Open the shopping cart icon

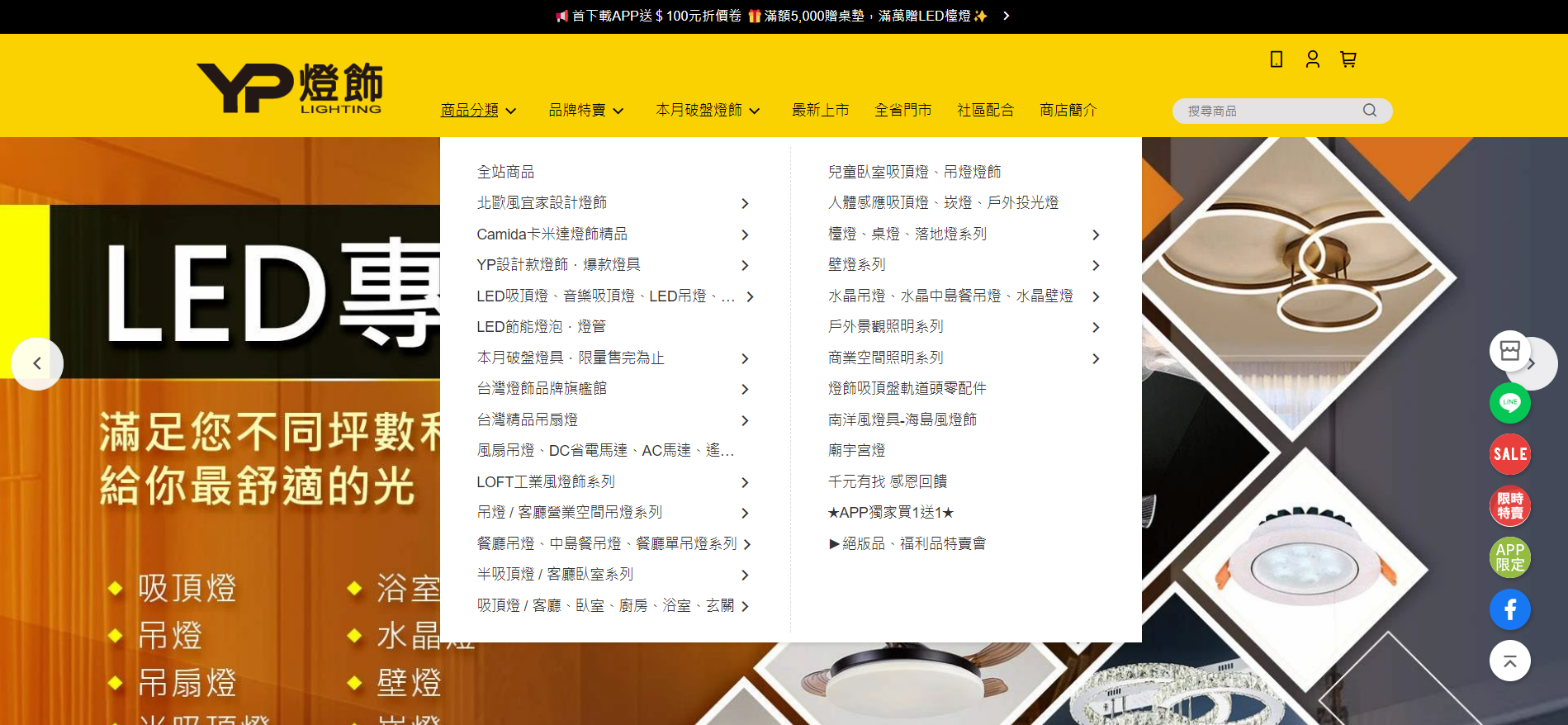coord(1348,59)
